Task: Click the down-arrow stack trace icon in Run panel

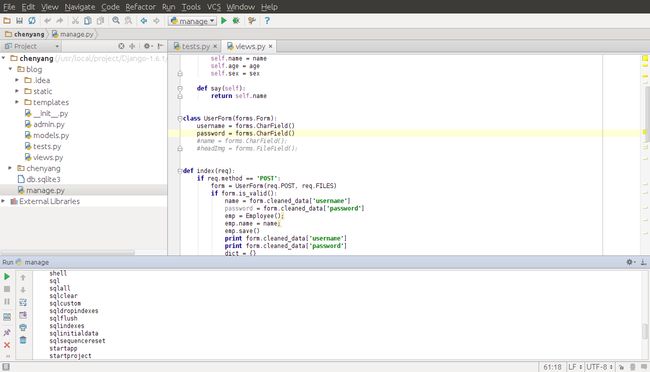Action: coord(23,290)
